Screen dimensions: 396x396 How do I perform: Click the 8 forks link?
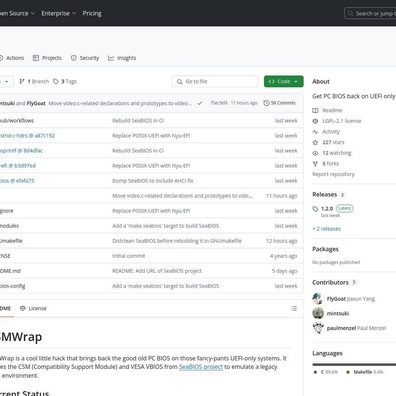[x=330, y=164]
